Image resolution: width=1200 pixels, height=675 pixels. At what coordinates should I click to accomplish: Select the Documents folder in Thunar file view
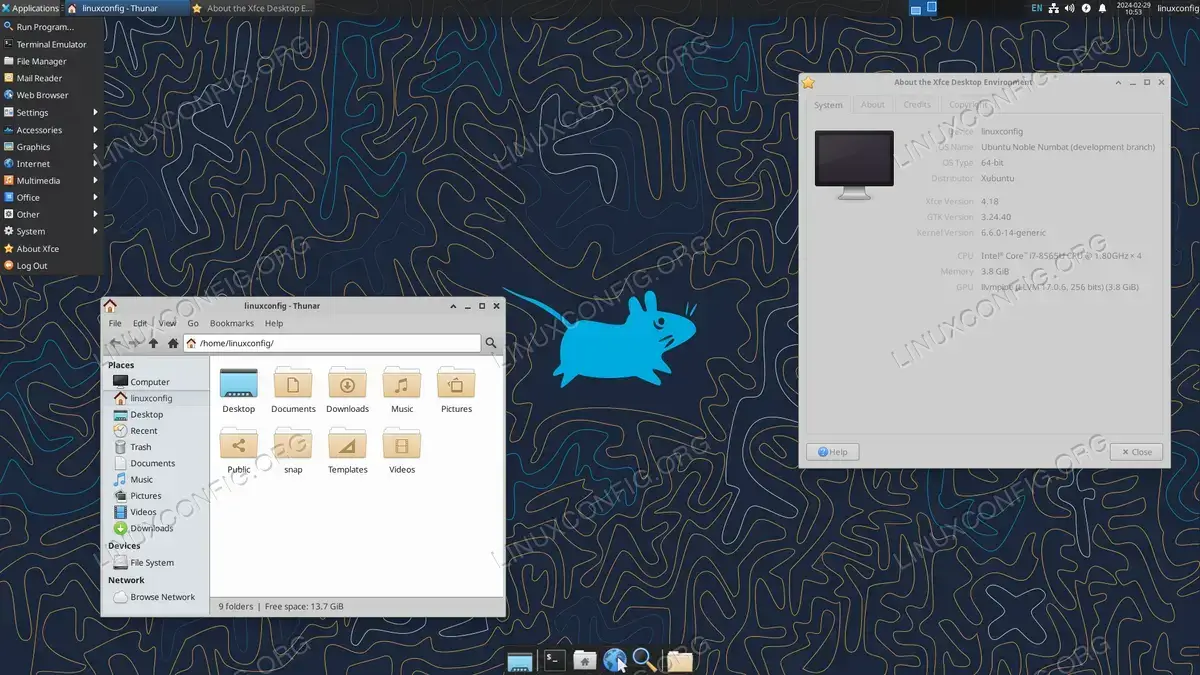[293, 391]
